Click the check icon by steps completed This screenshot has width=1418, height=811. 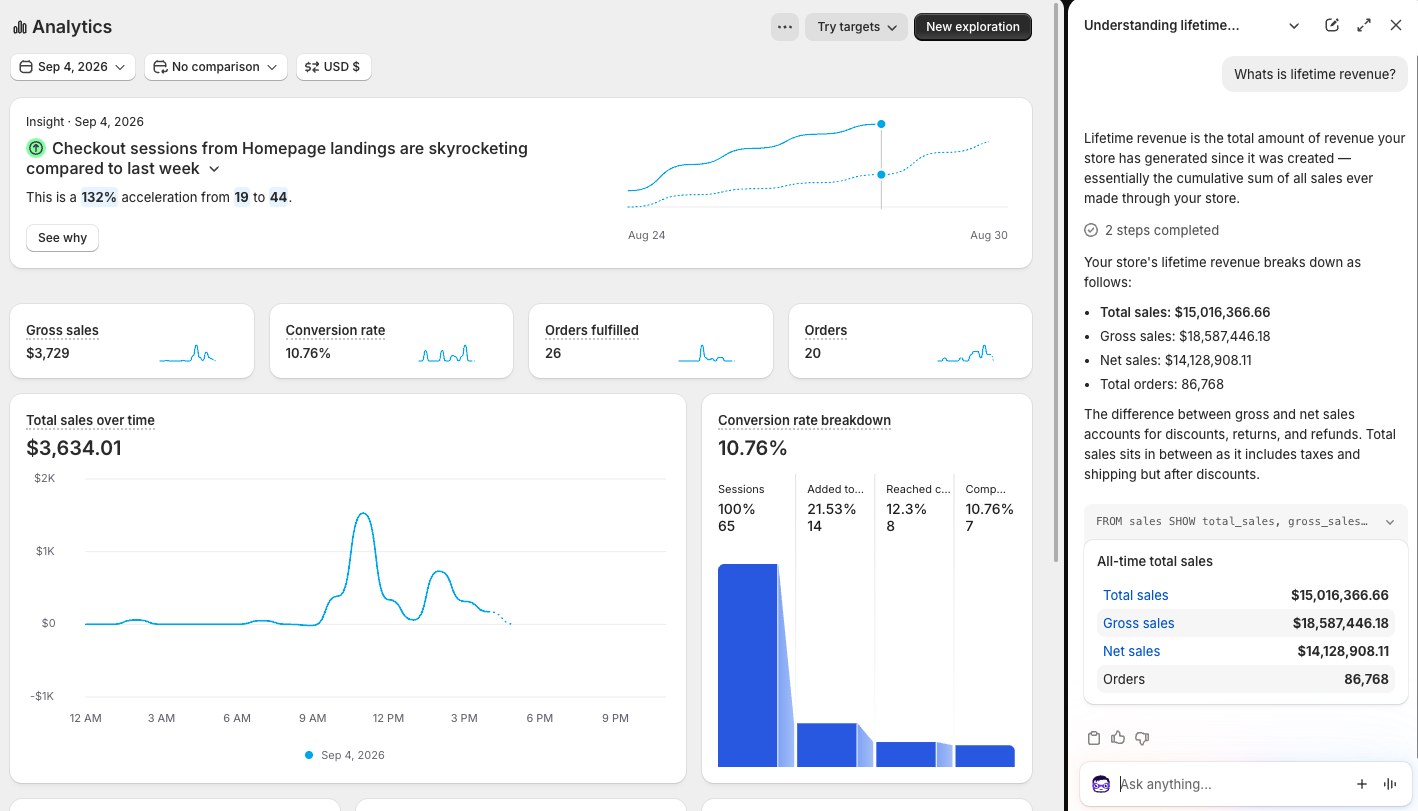[x=1091, y=230]
